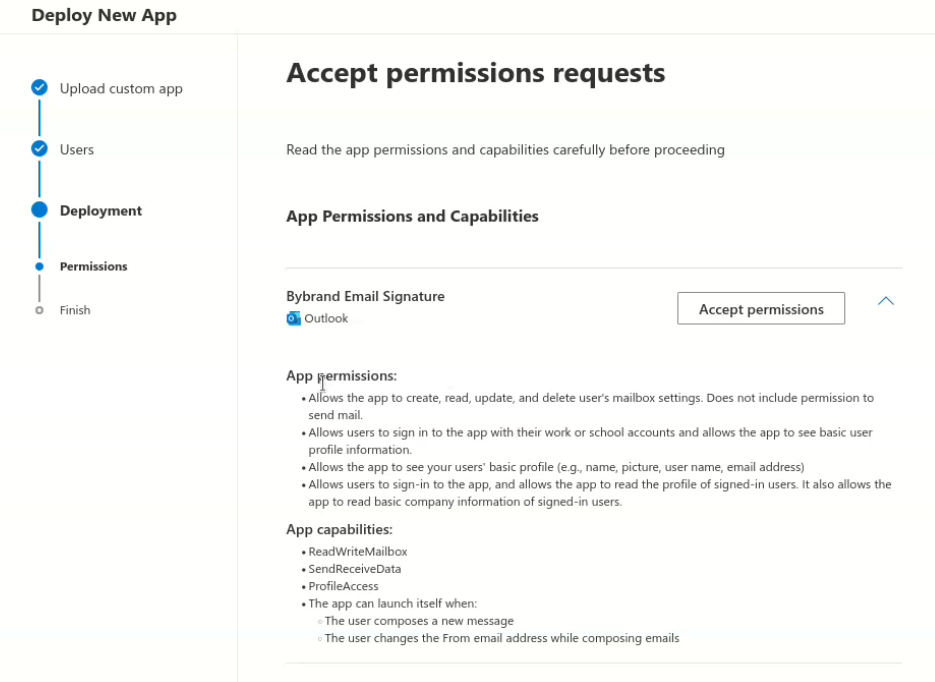This screenshot has width=935, height=682.
Task: Select the Permissions sub-step label
Action: pos(94,267)
